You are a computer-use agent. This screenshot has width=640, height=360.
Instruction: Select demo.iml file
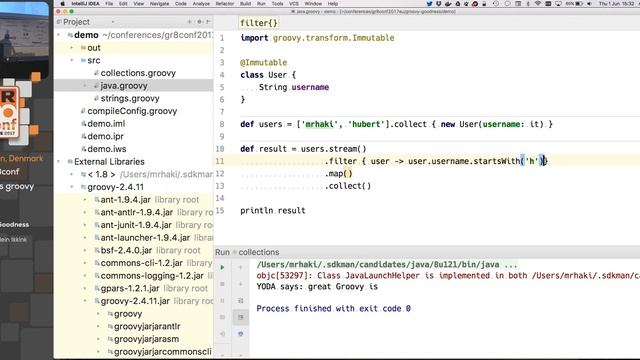[x=106, y=124]
